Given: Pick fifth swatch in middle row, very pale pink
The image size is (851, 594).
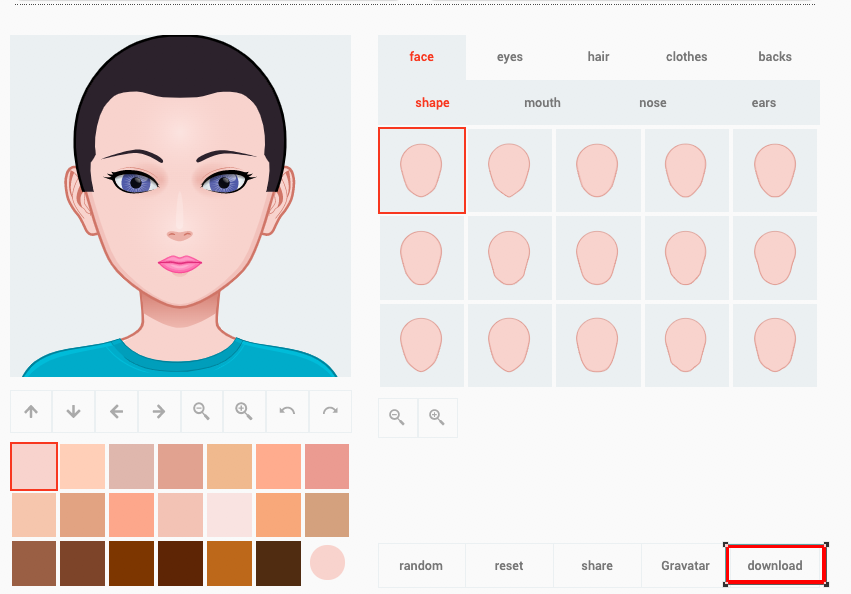Looking at the screenshot, I should [230, 515].
